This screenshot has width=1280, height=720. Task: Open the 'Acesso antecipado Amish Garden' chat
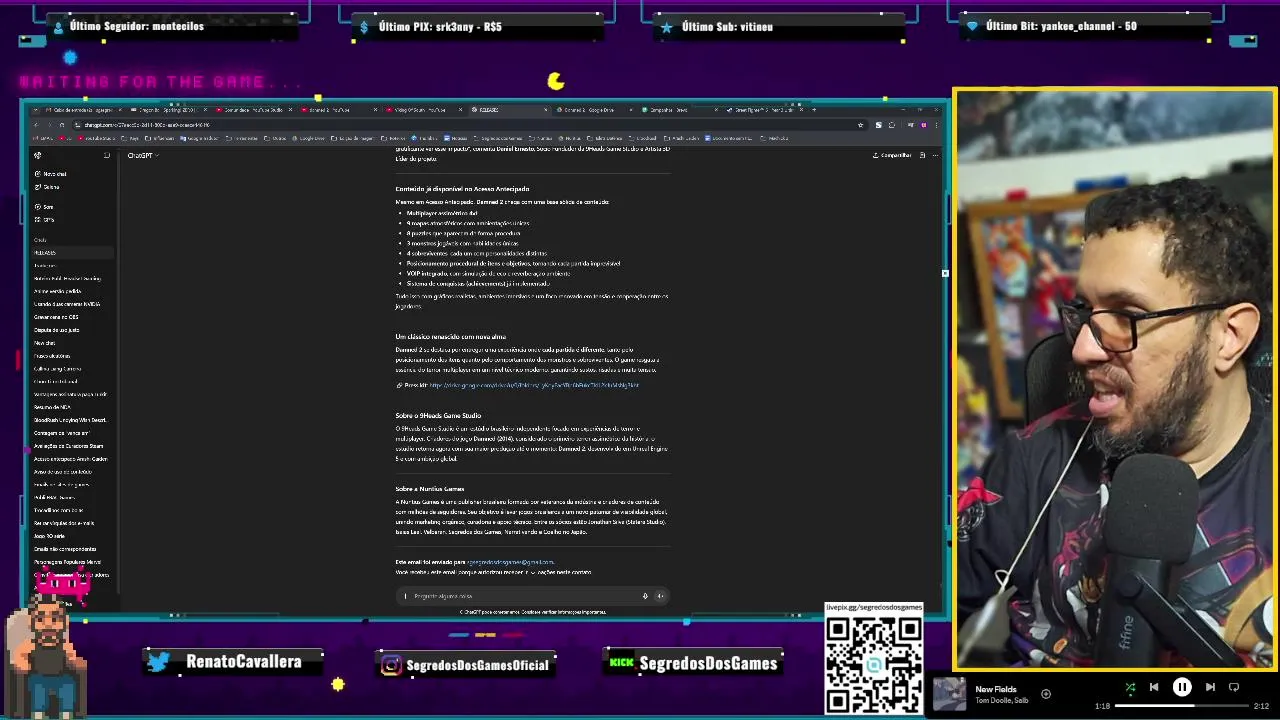point(70,459)
